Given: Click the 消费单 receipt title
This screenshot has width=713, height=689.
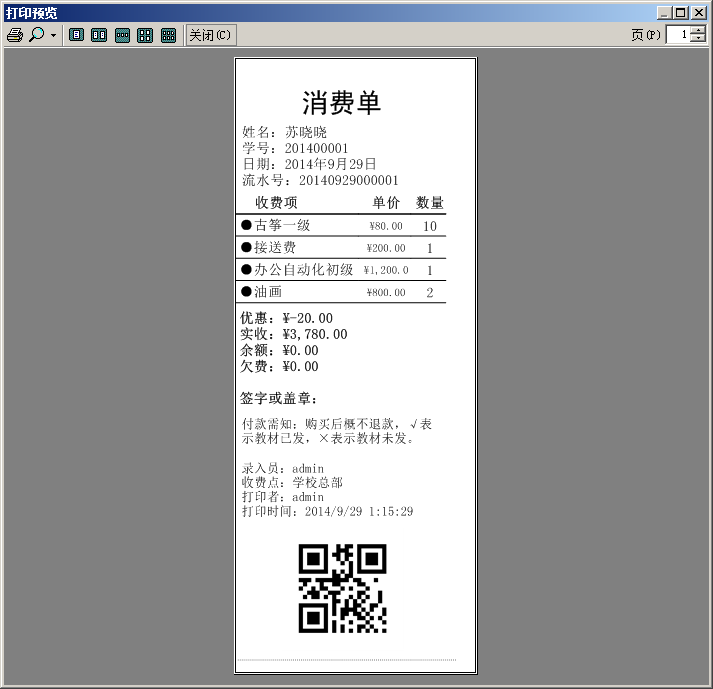Looking at the screenshot, I should 341,102.
